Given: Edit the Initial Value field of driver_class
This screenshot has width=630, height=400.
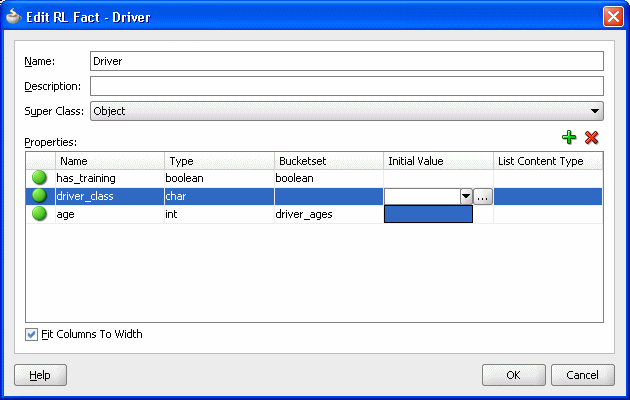Looking at the screenshot, I should pyautogui.click(x=422, y=196).
